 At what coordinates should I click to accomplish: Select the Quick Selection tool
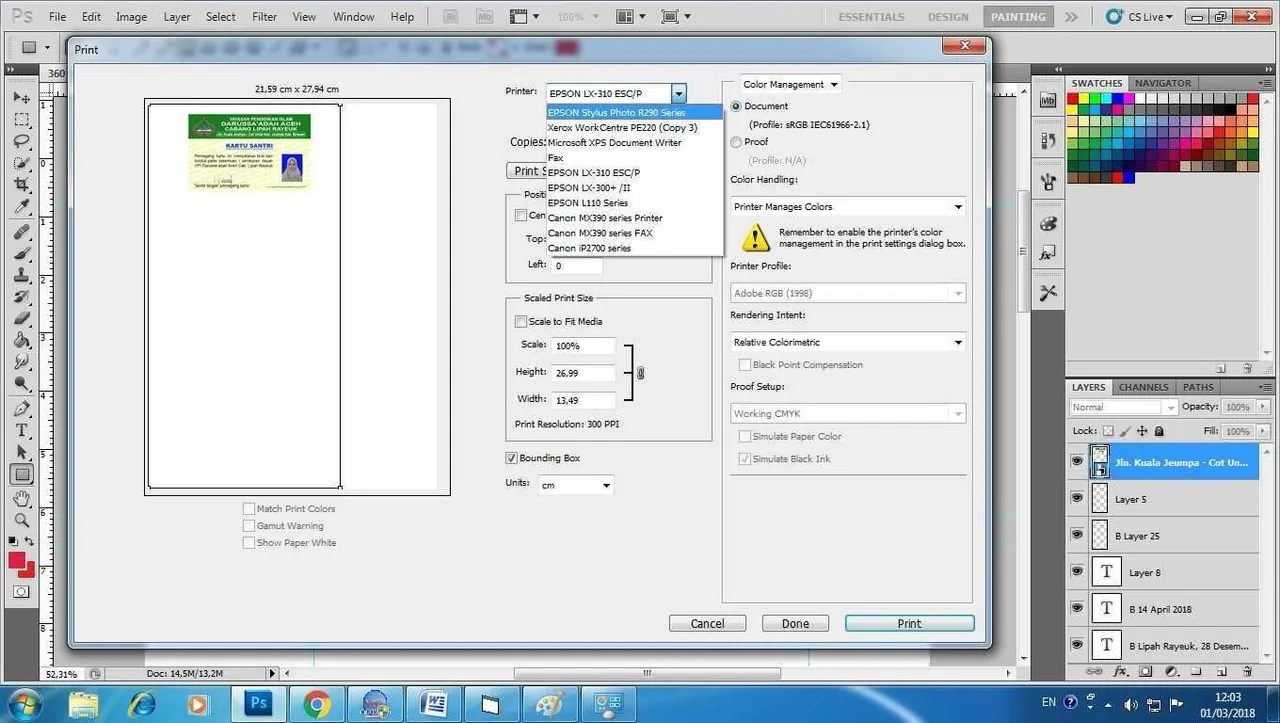[x=21, y=163]
